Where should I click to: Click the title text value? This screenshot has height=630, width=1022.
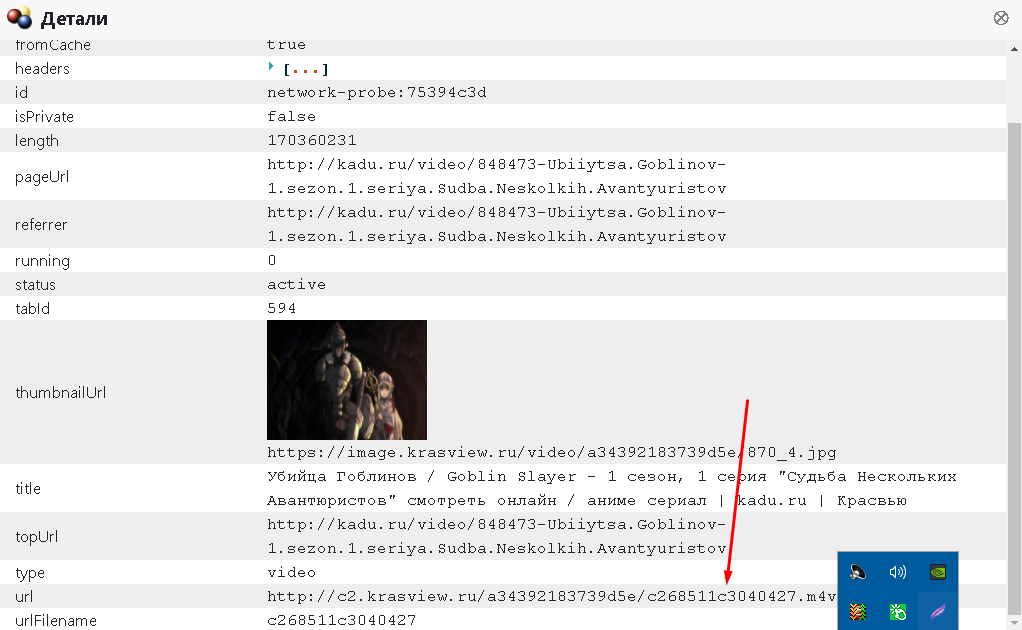click(x=610, y=488)
